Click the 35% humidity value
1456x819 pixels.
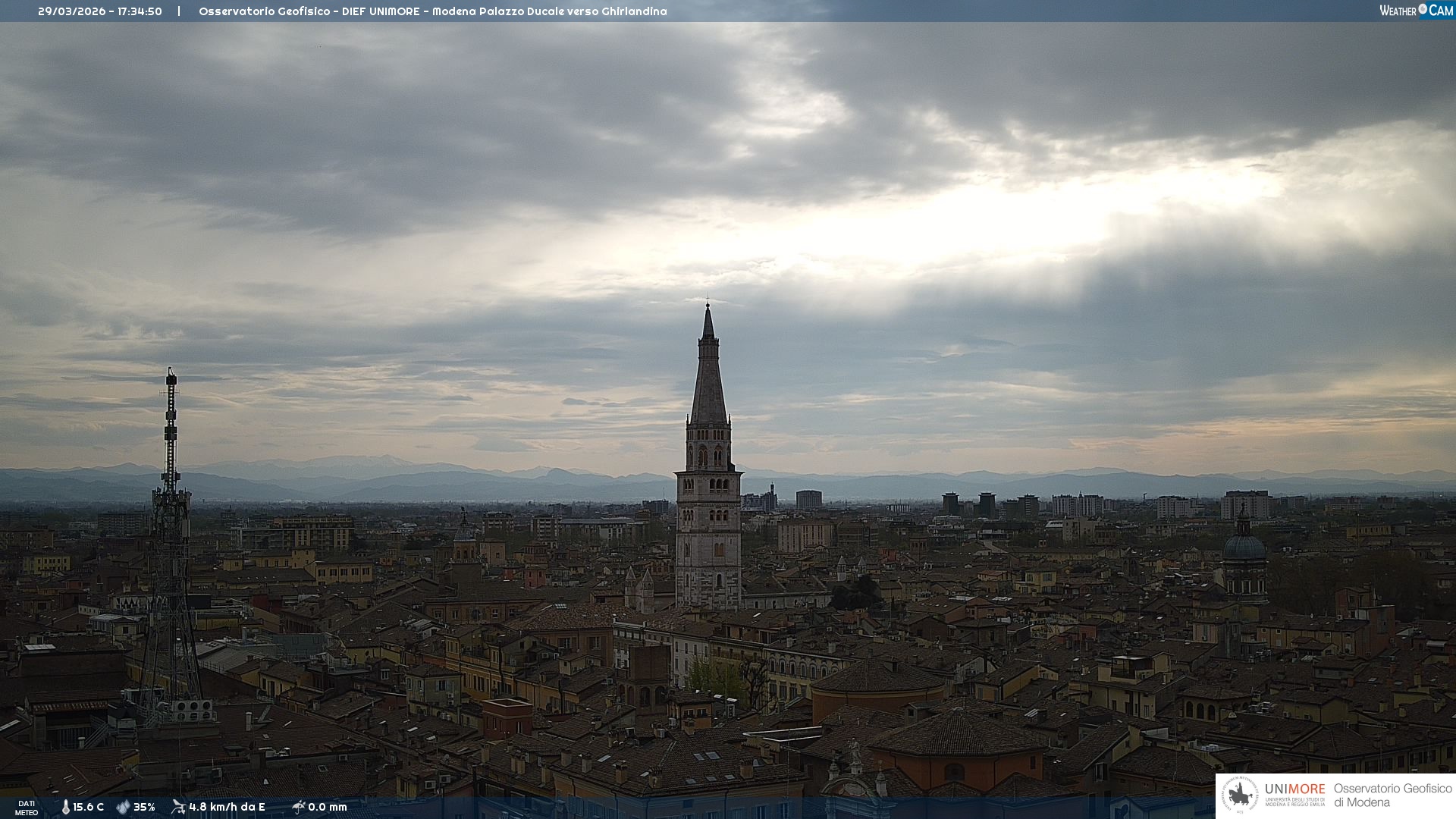144,808
